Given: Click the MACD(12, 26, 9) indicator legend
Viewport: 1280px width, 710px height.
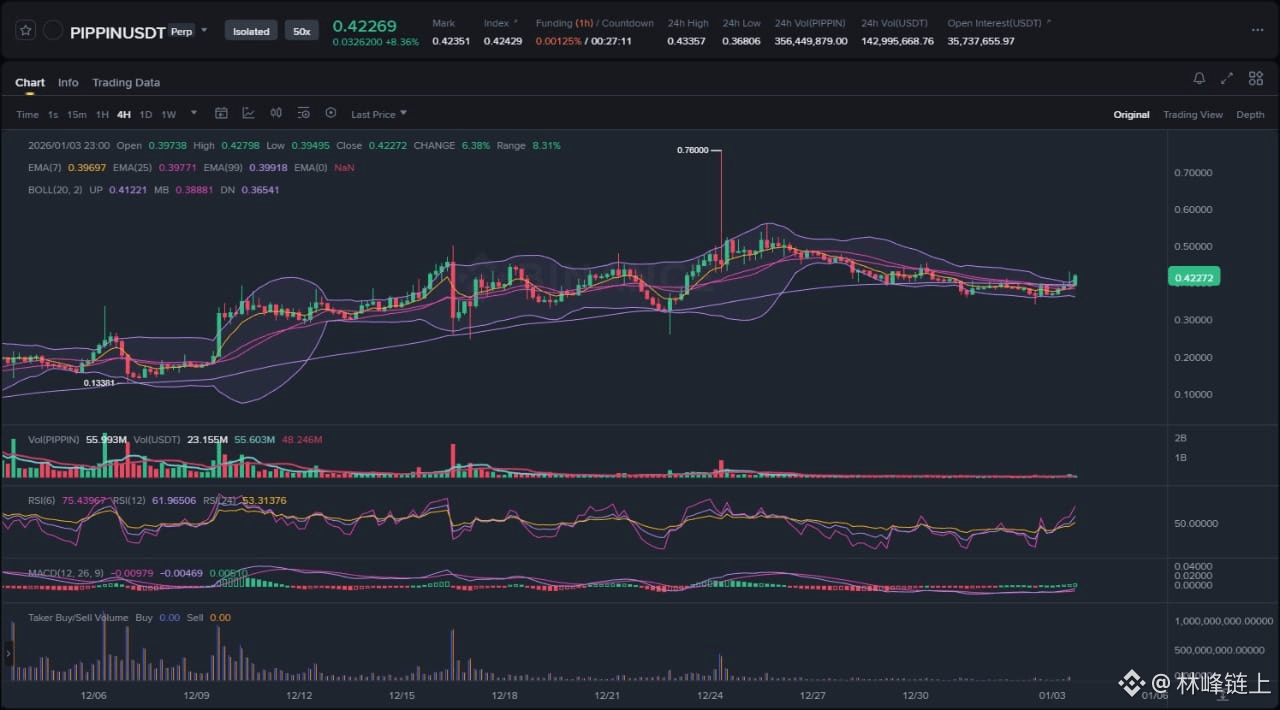Looking at the screenshot, I should point(66,573).
